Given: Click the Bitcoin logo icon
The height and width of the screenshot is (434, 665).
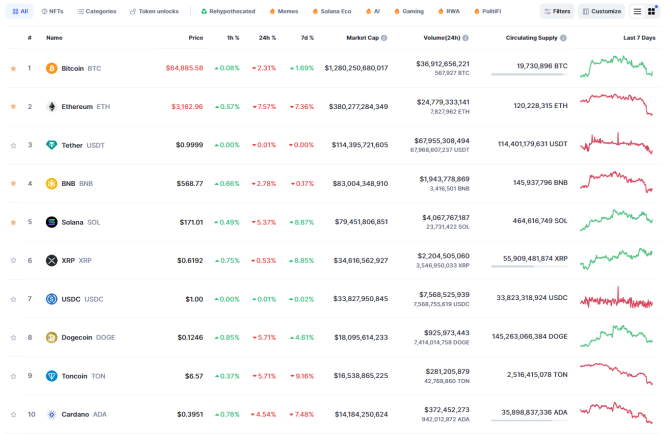Looking at the screenshot, I should coord(51,68).
